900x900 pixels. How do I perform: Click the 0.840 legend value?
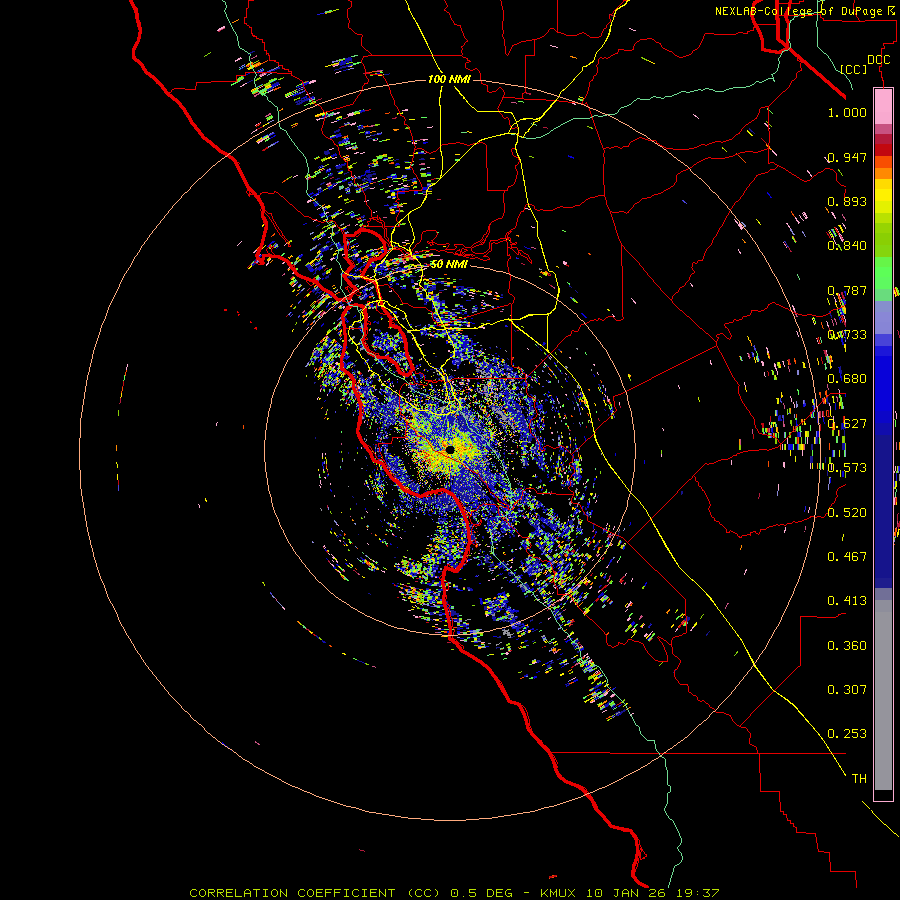[847, 246]
